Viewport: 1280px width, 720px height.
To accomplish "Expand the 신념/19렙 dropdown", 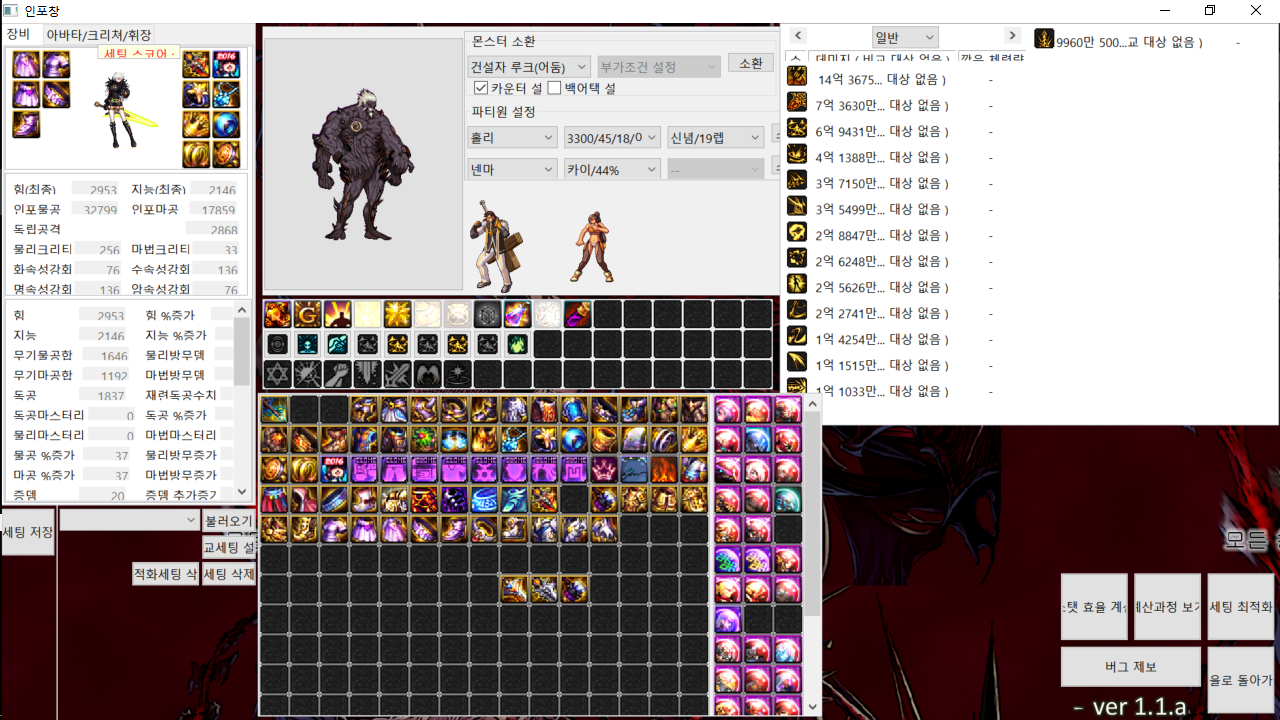I will [716, 137].
